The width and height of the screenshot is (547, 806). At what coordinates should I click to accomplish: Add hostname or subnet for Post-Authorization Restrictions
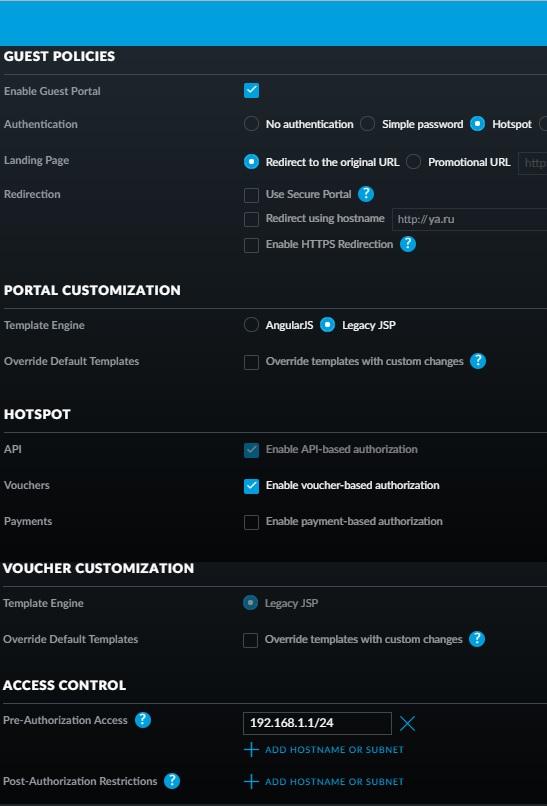[324, 782]
